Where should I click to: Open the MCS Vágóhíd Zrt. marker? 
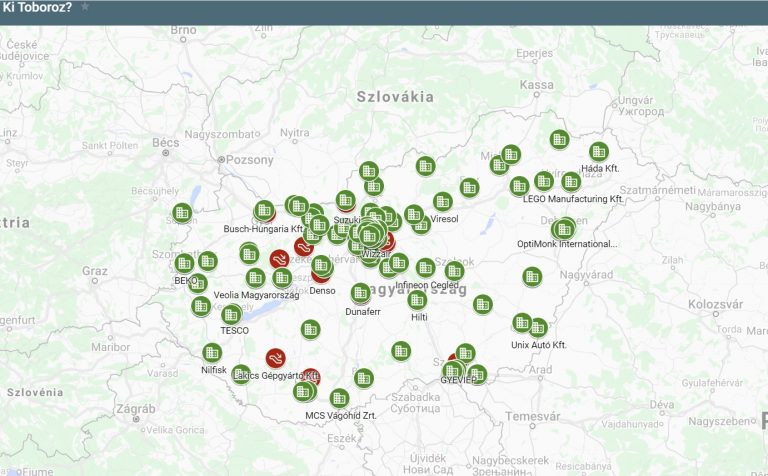click(x=339, y=398)
